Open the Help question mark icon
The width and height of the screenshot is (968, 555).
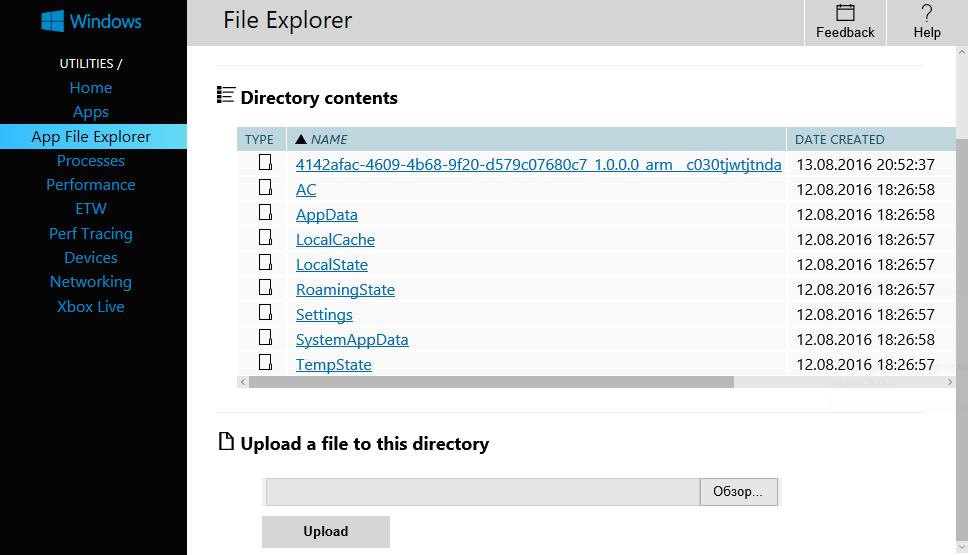coord(927,13)
